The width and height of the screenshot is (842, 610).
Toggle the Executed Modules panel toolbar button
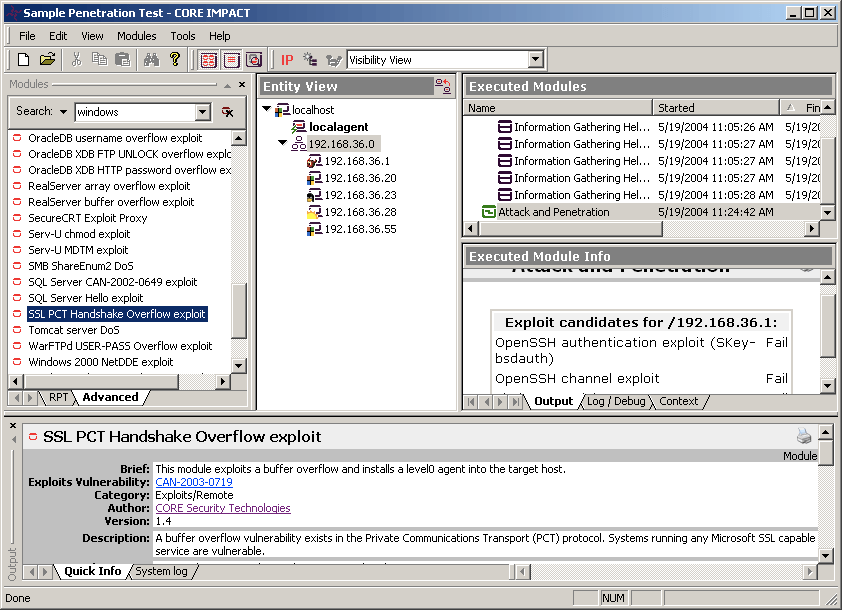tap(231, 60)
